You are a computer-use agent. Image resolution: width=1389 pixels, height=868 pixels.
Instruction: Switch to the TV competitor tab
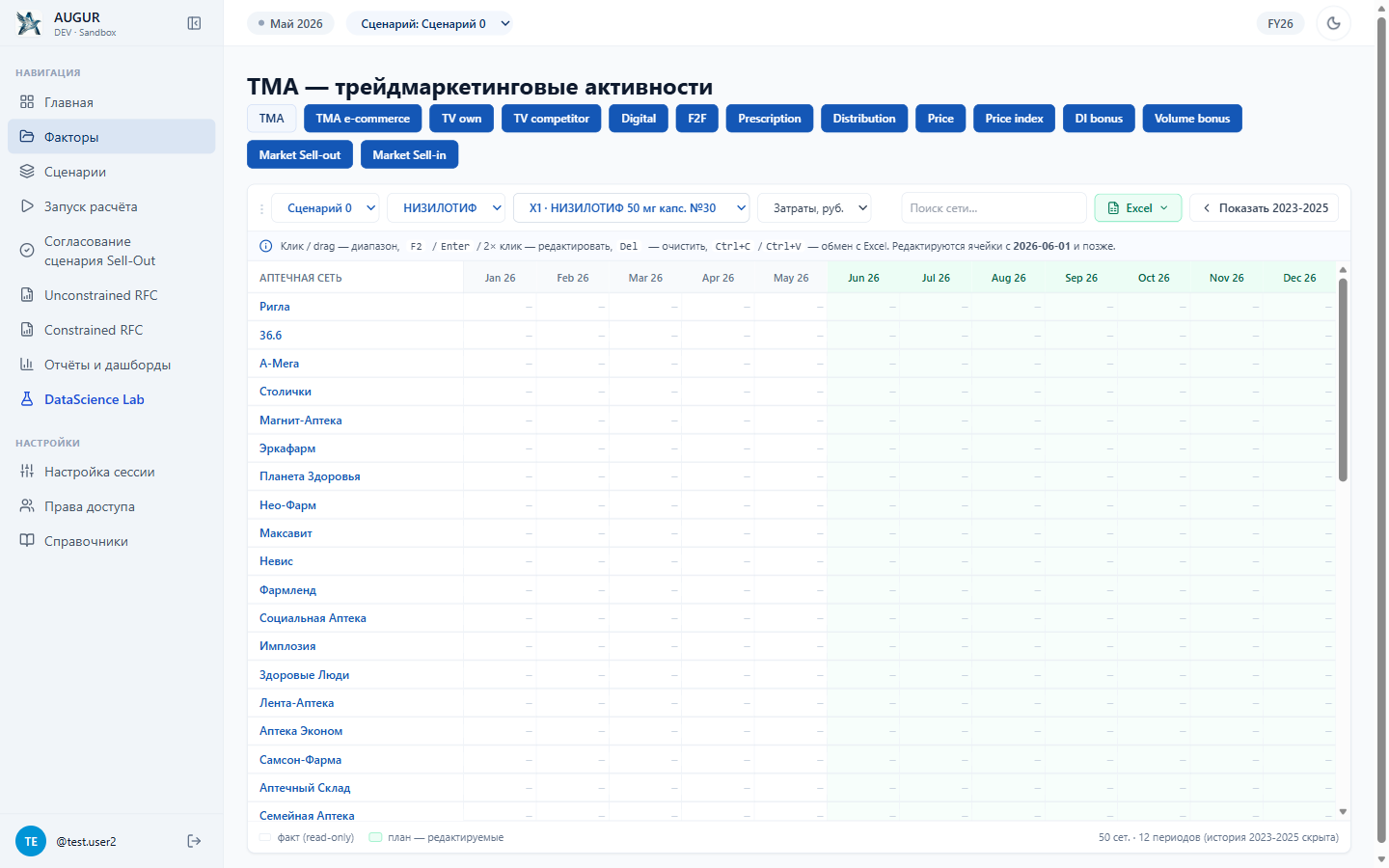552,119
